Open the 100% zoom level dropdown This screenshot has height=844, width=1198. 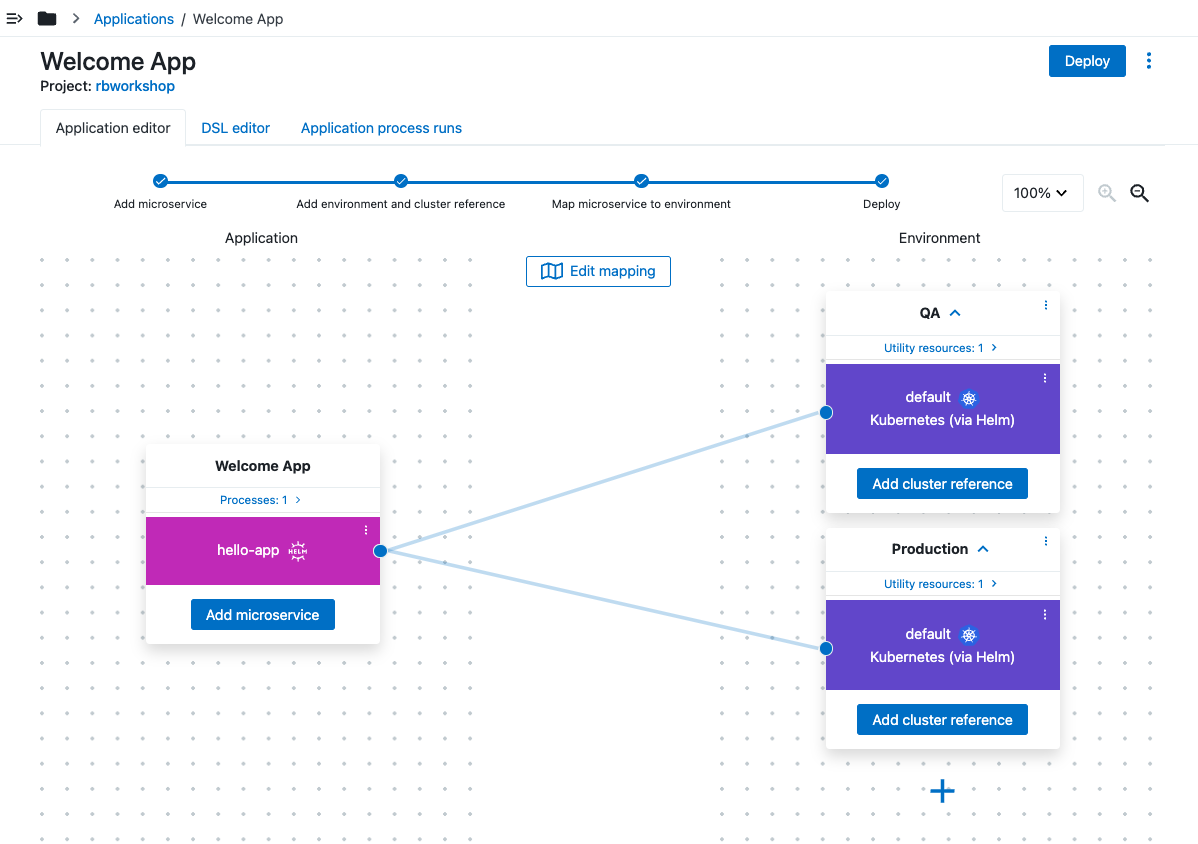pos(1042,193)
